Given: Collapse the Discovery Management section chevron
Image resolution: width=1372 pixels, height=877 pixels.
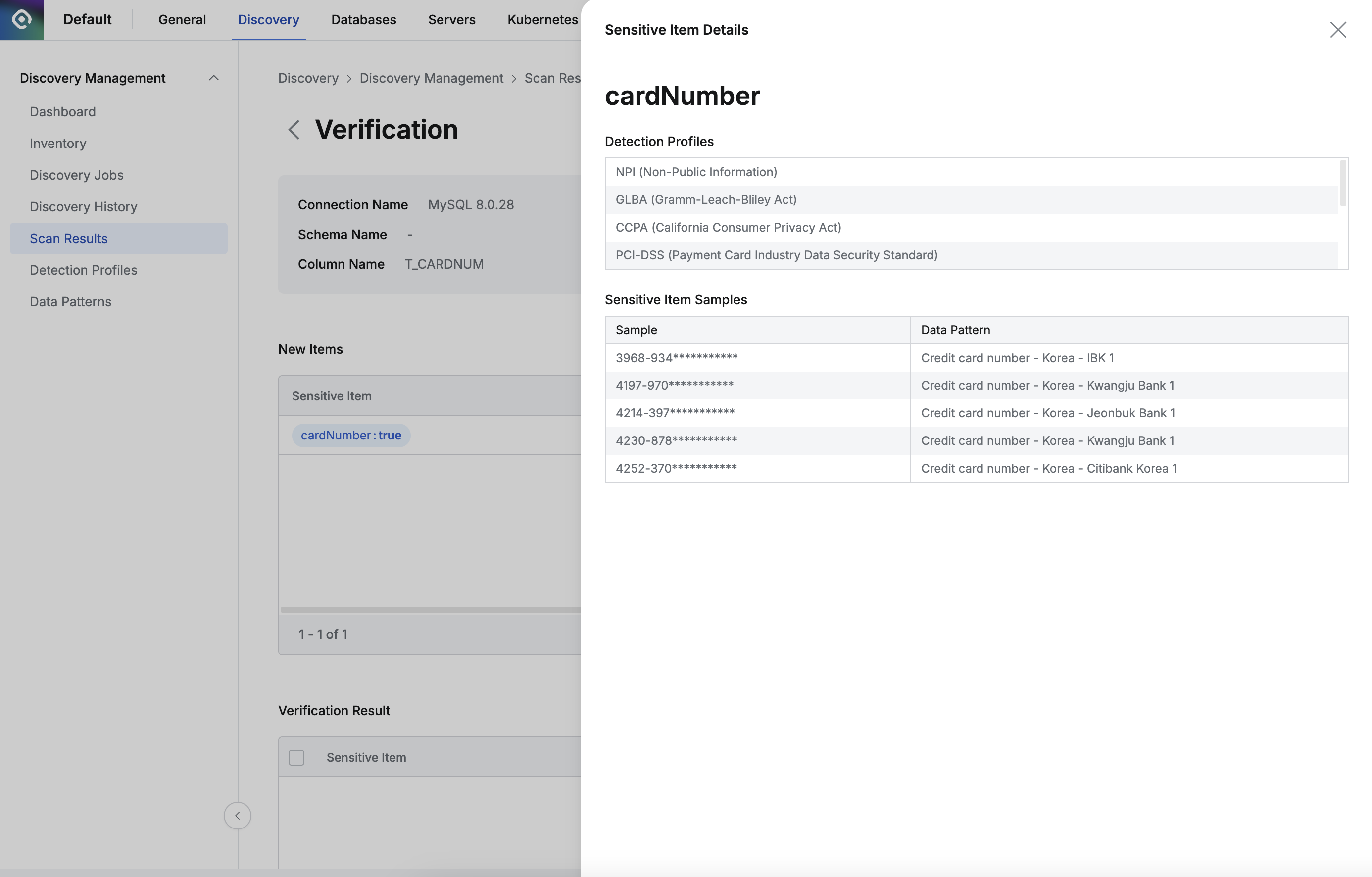Looking at the screenshot, I should click(x=214, y=78).
